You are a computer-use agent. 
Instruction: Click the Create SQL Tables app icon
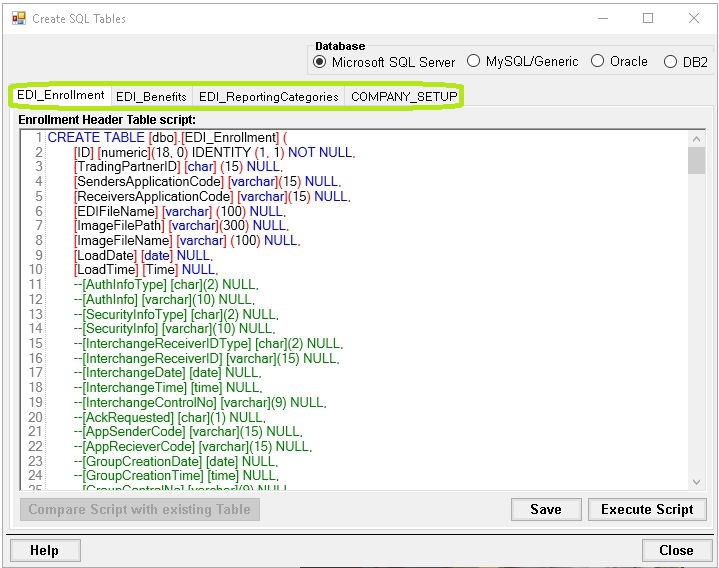click(x=19, y=18)
